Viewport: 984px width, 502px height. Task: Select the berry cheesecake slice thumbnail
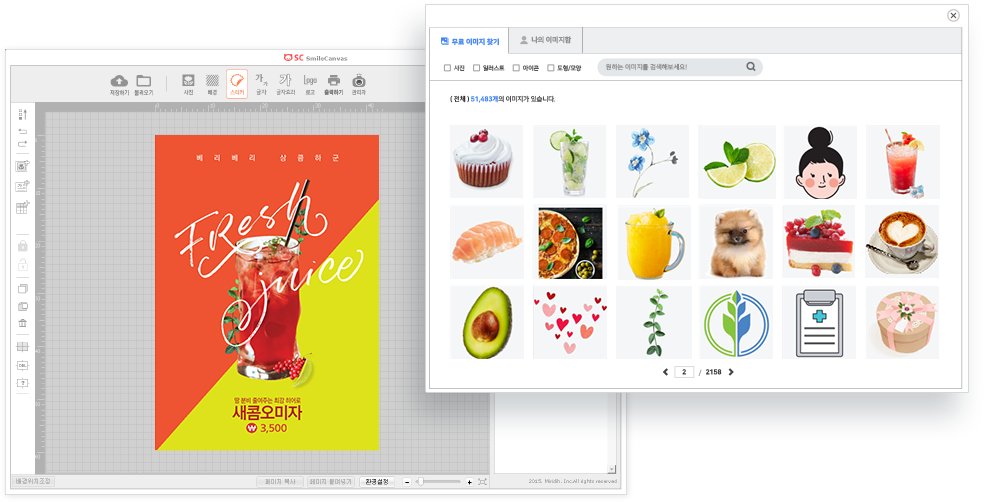click(x=819, y=242)
